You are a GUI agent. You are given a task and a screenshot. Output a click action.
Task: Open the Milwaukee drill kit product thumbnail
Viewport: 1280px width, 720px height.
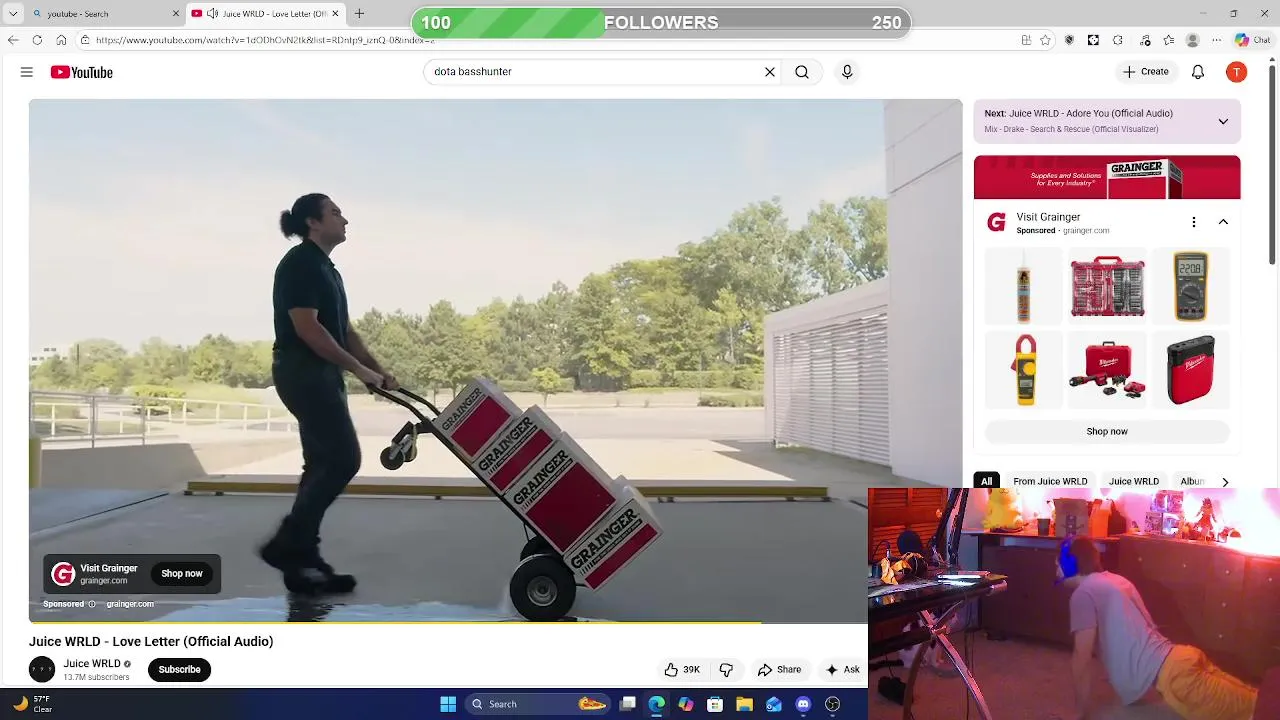[x=1107, y=369]
